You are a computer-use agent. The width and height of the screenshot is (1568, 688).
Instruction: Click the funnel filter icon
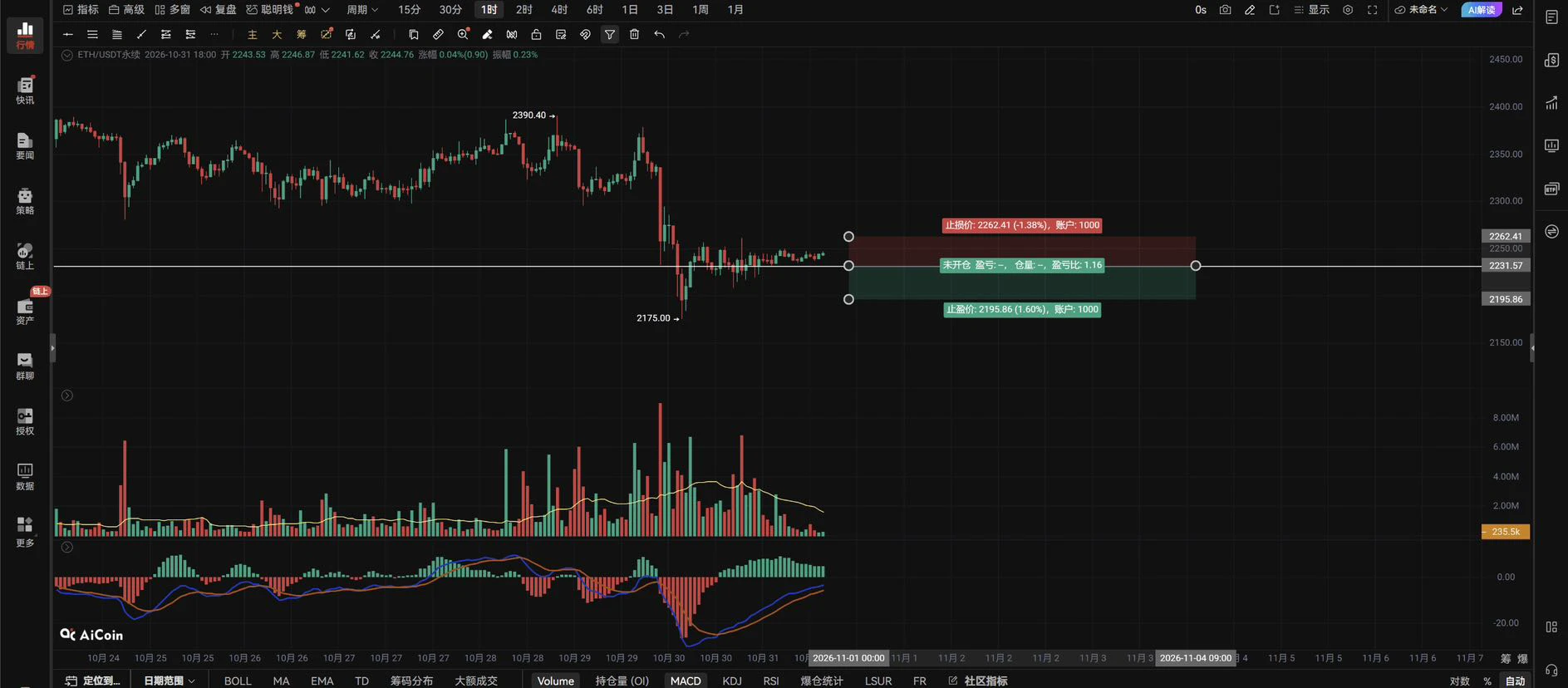610,34
